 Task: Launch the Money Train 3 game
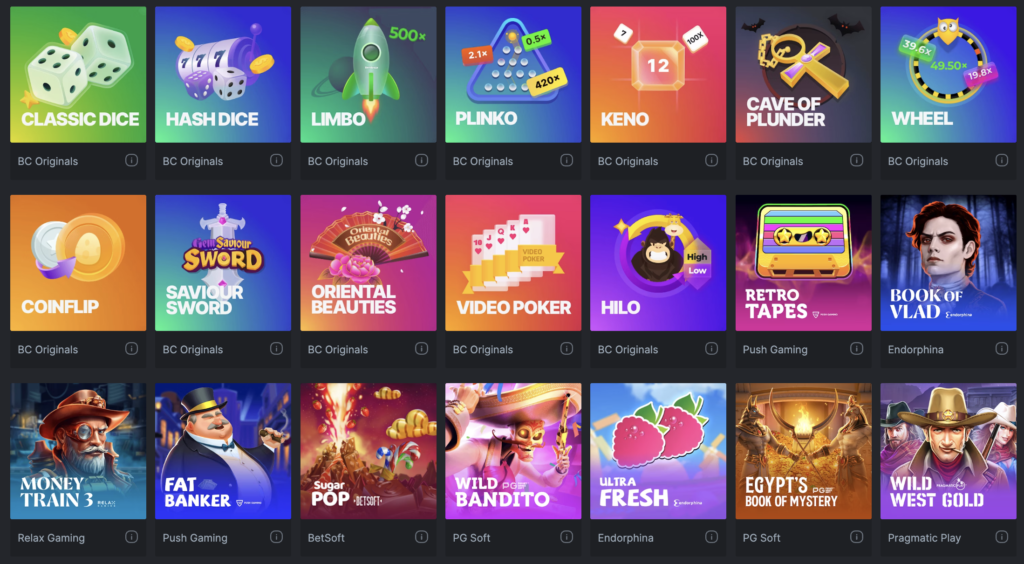pyautogui.click(x=78, y=451)
